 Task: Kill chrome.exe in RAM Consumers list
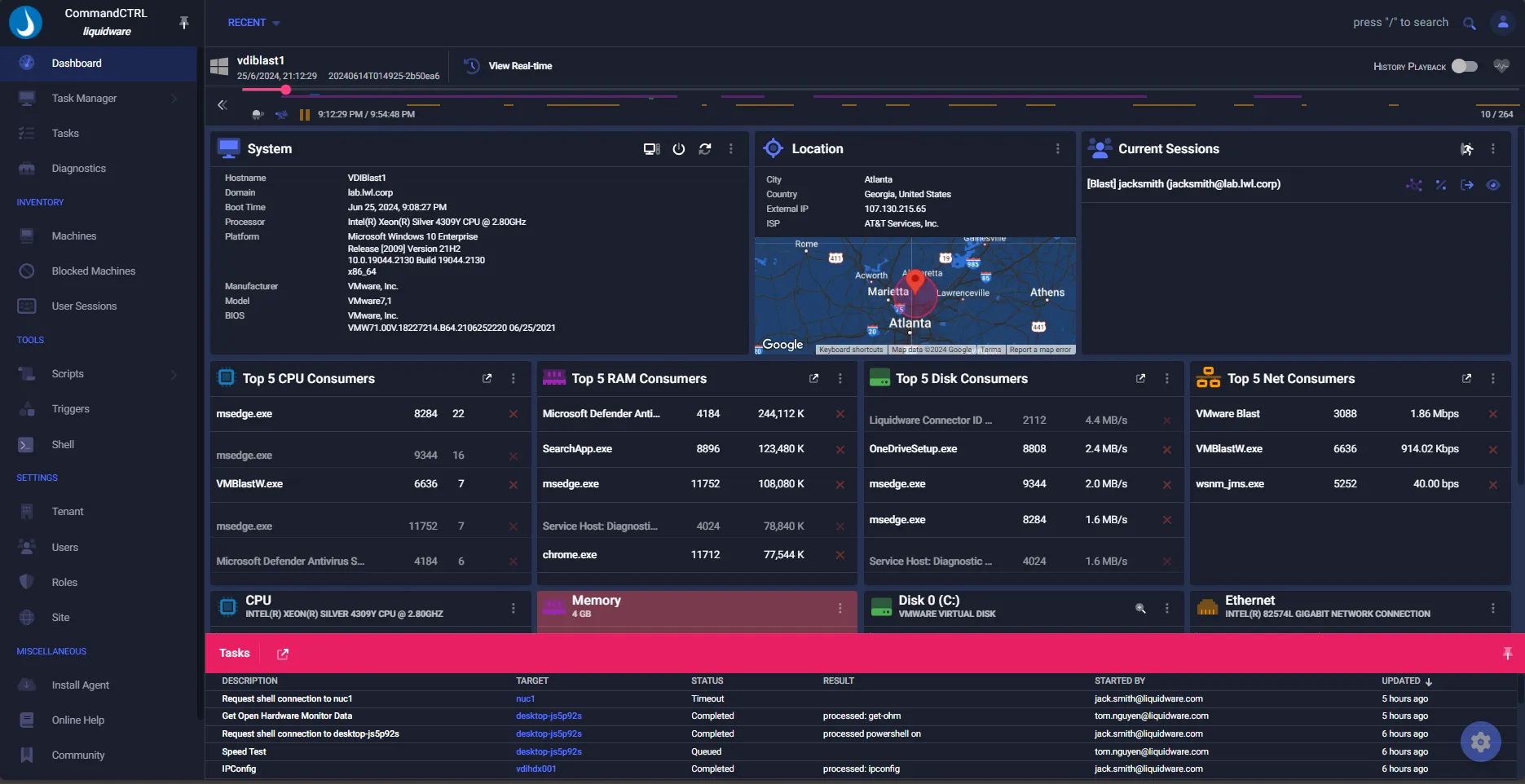pos(840,555)
